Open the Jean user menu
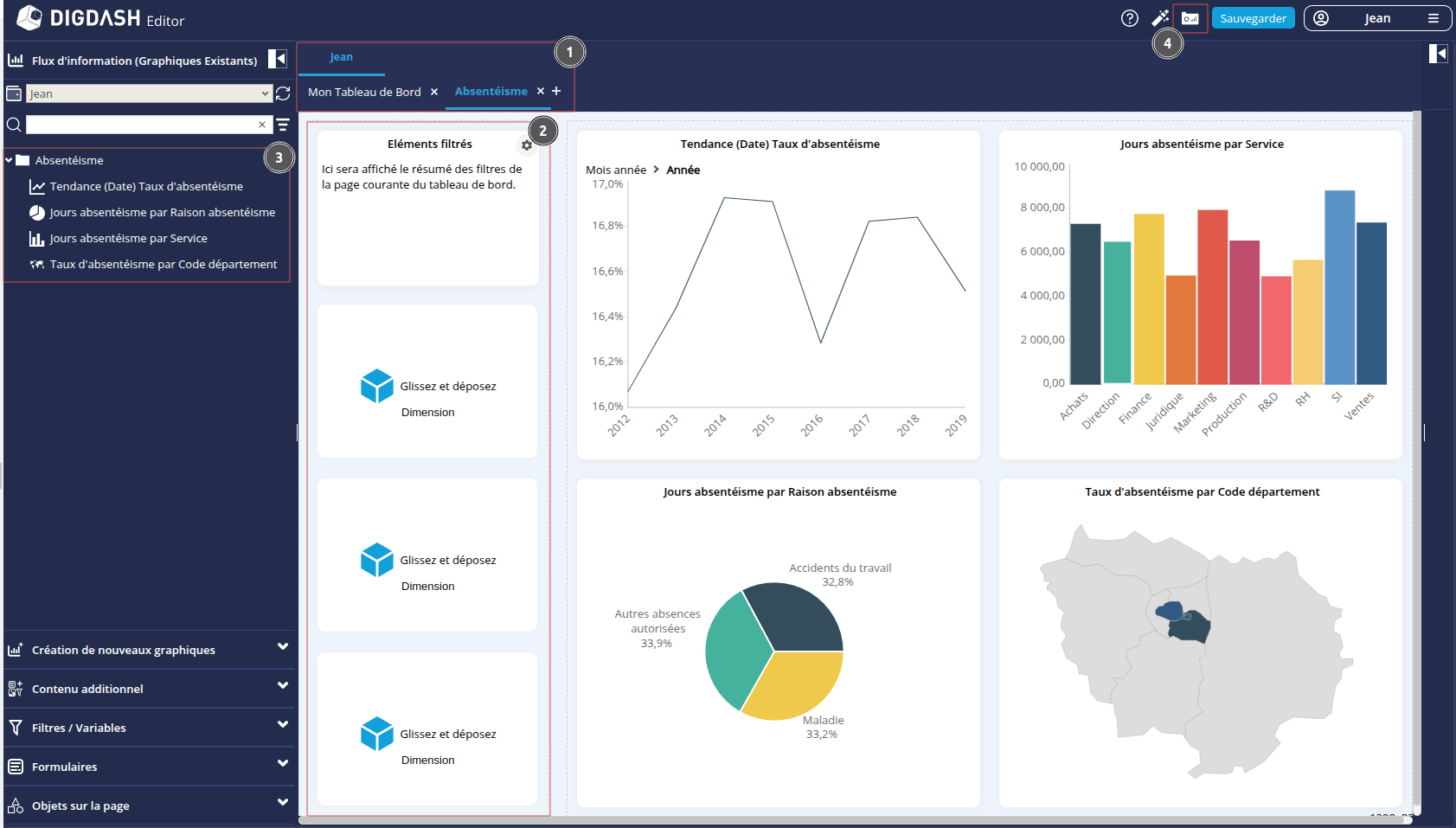The image size is (1456, 828). pyautogui.click(x=1376, y=18)
